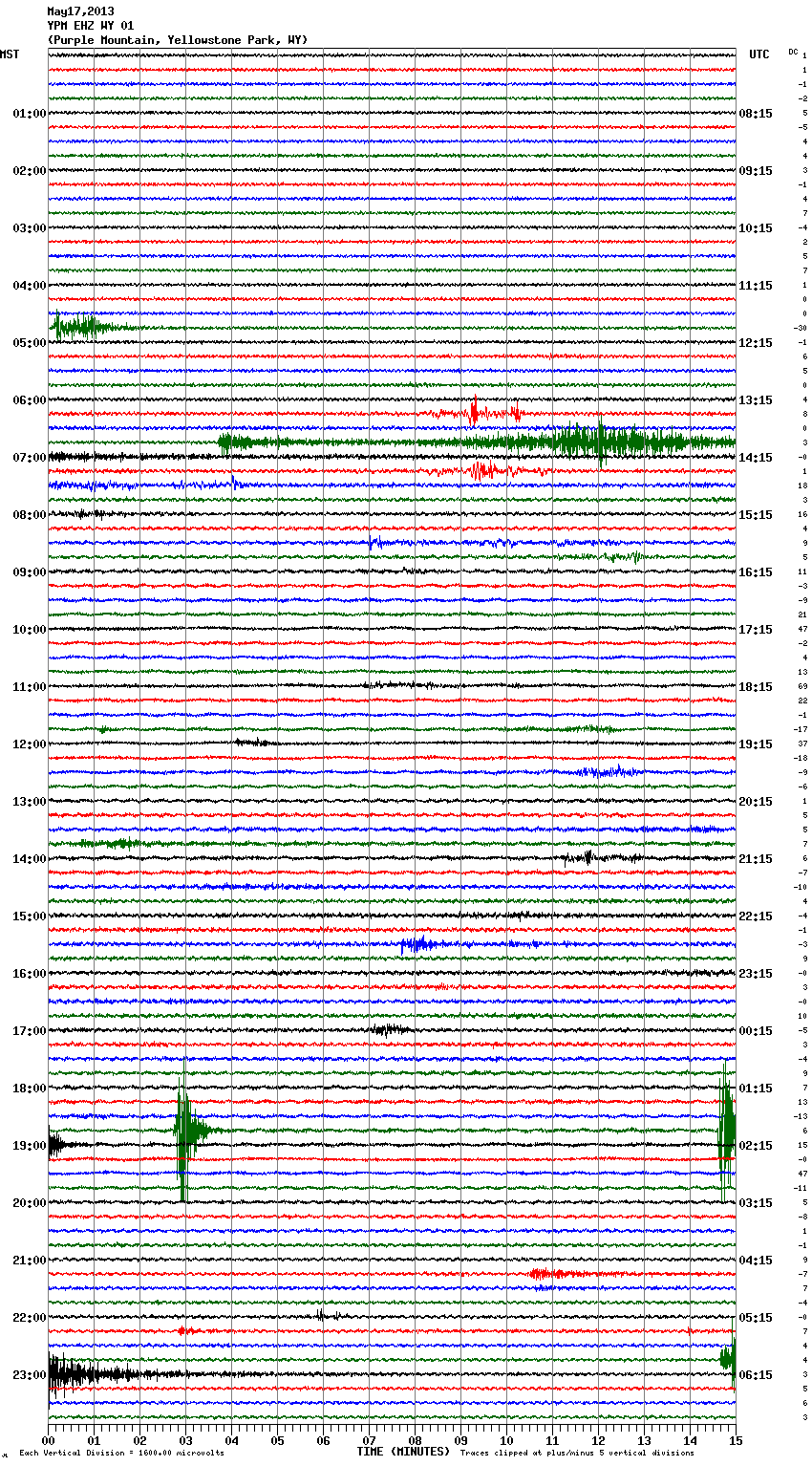Click the 17:15 UTC time label
Viewport: 812px width, 1466px height.
click(x=756, y=630)
